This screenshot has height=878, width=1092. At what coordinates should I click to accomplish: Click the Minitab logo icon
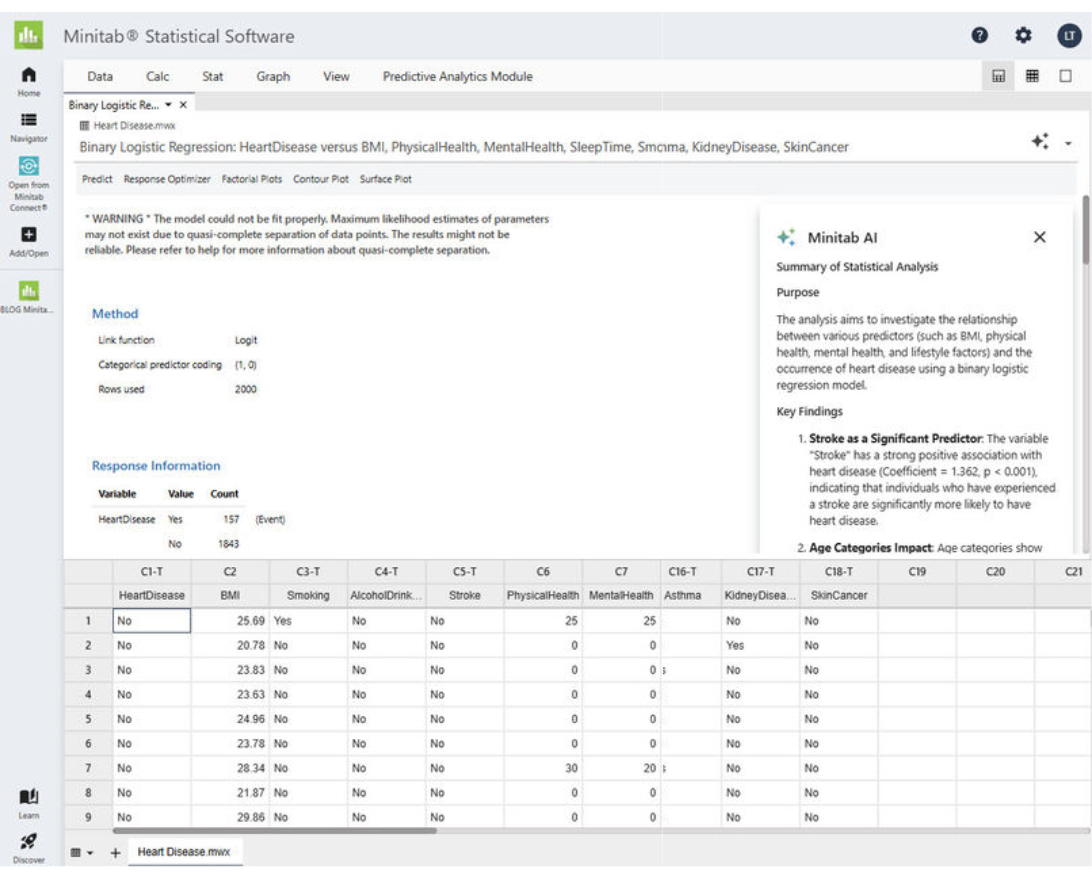click(29, 35)
